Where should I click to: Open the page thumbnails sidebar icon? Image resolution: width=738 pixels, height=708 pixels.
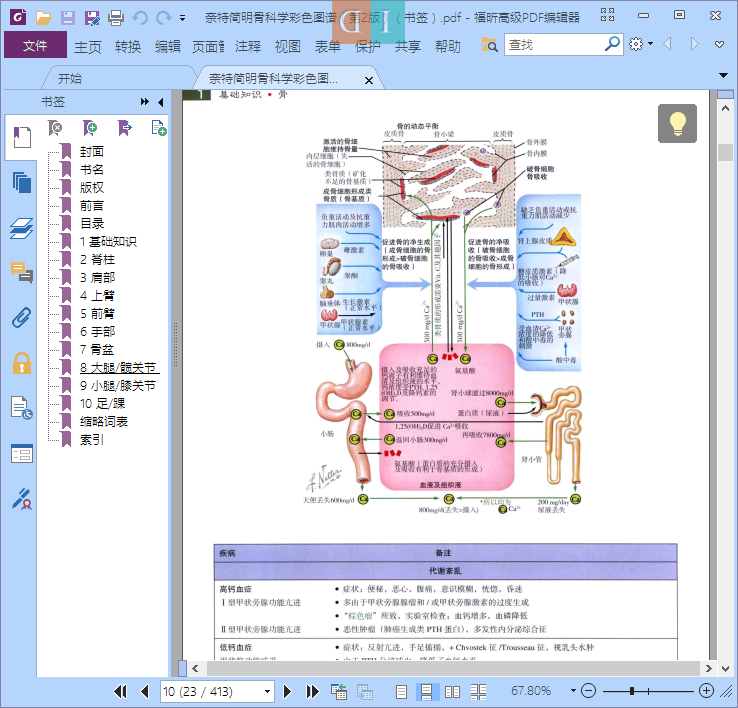(x=22, y=182)
